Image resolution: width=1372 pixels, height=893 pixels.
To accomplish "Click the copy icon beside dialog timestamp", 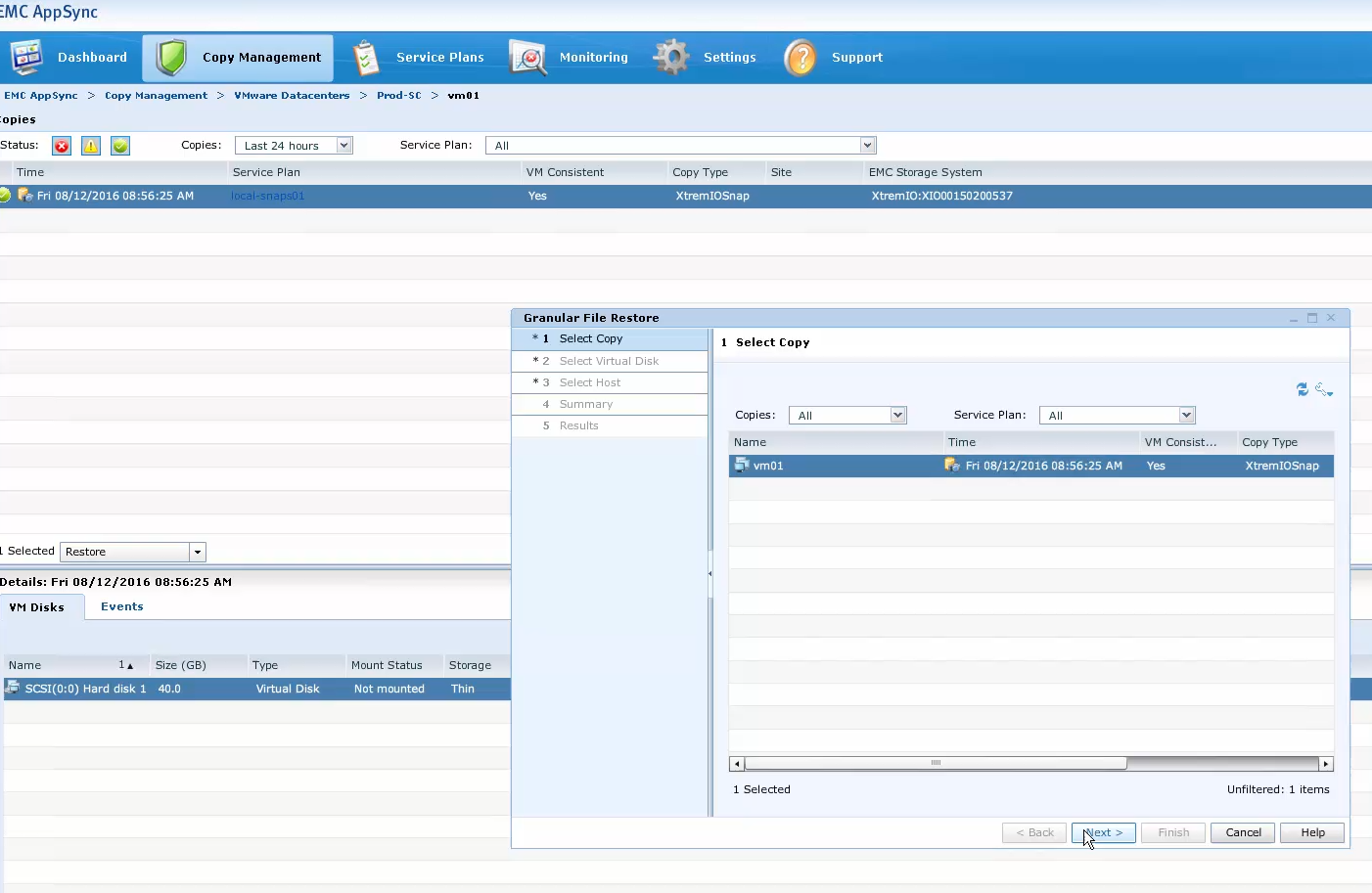I will click(x=952, y=466).
